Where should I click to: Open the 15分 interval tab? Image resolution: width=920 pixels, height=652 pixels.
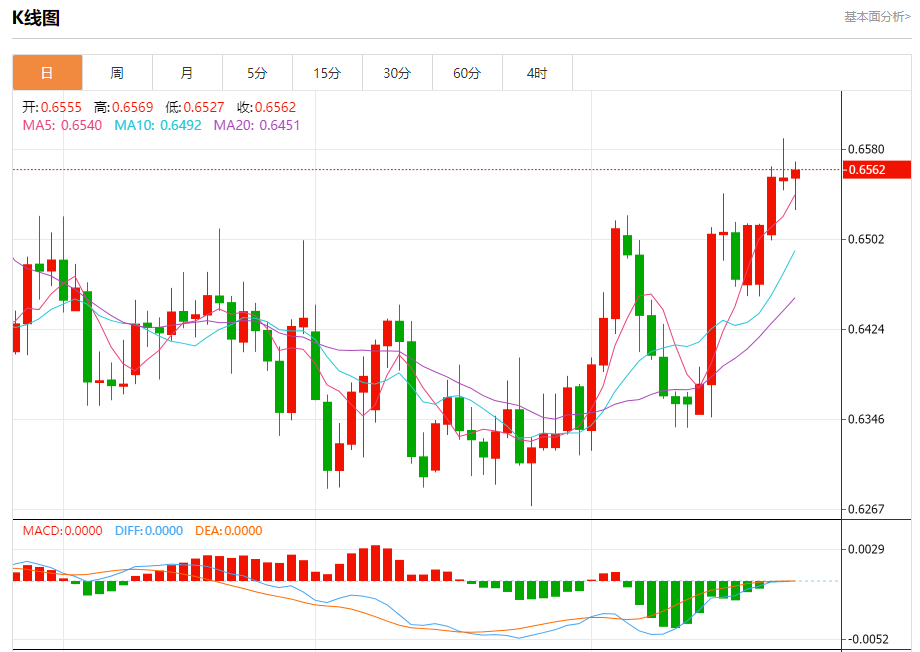[327, 73]
